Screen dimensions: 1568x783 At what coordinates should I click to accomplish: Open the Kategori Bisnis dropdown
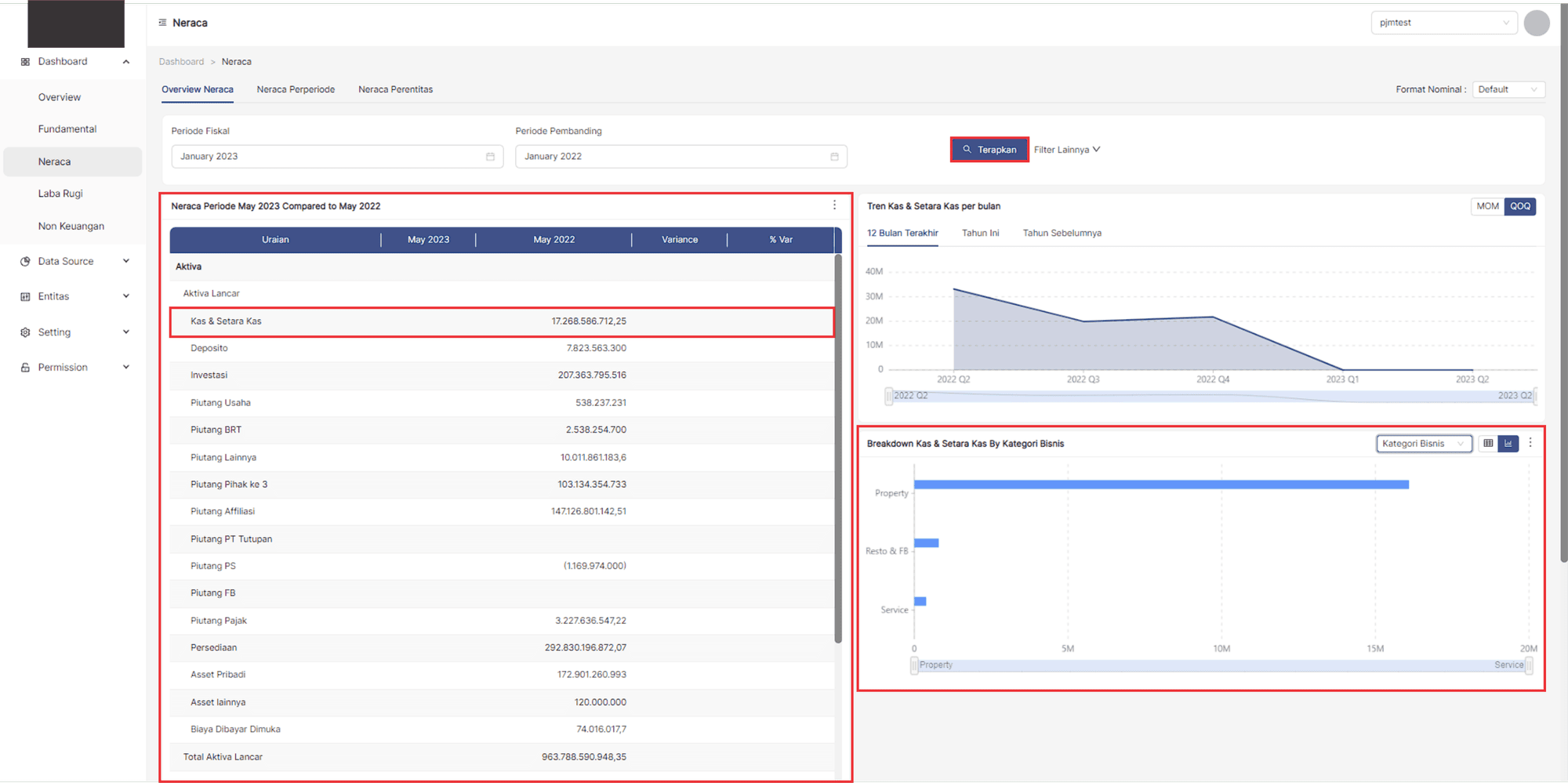coord(1423,444)
